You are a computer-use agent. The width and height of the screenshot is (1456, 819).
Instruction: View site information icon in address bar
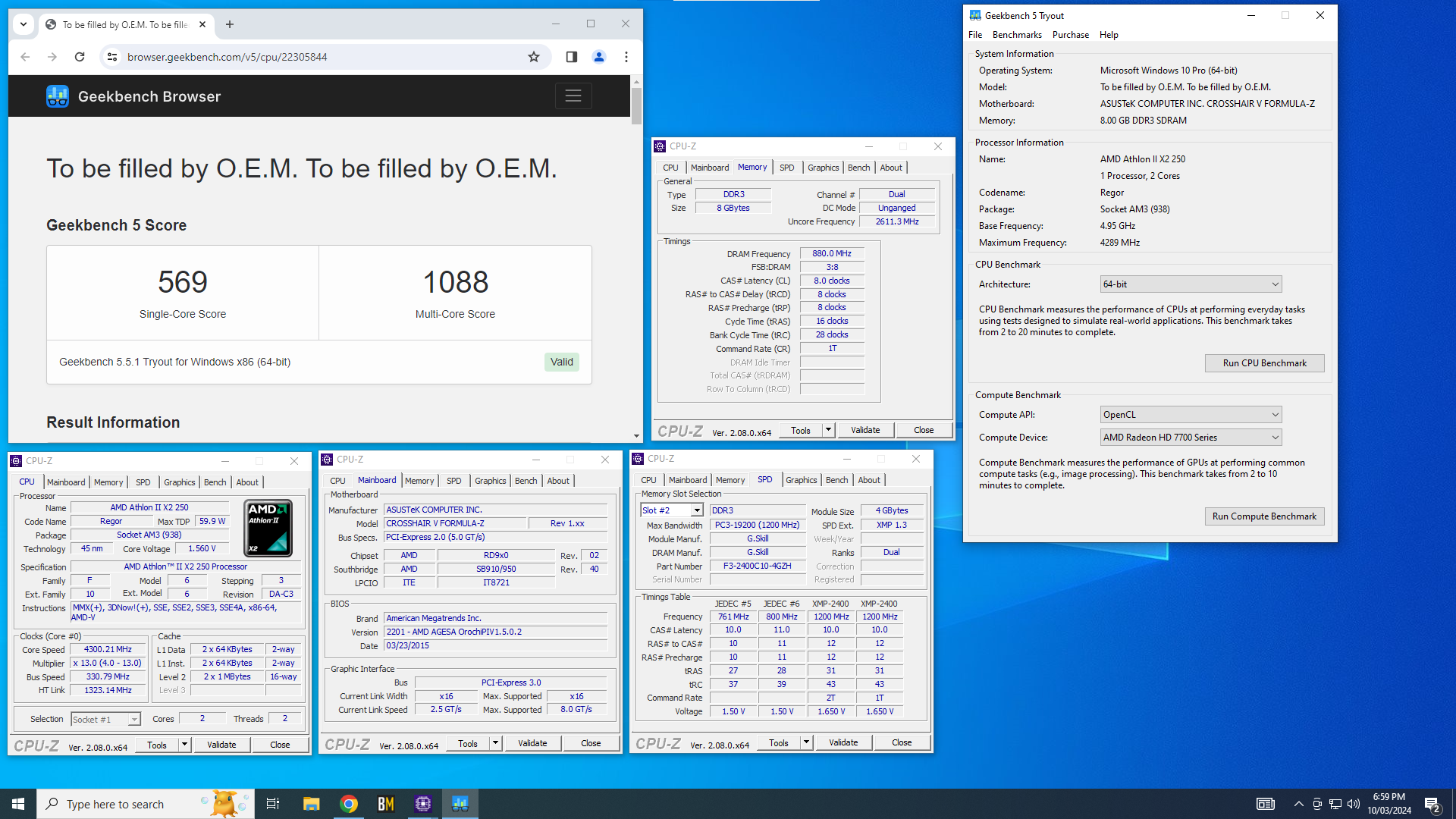tap(112, 57)
